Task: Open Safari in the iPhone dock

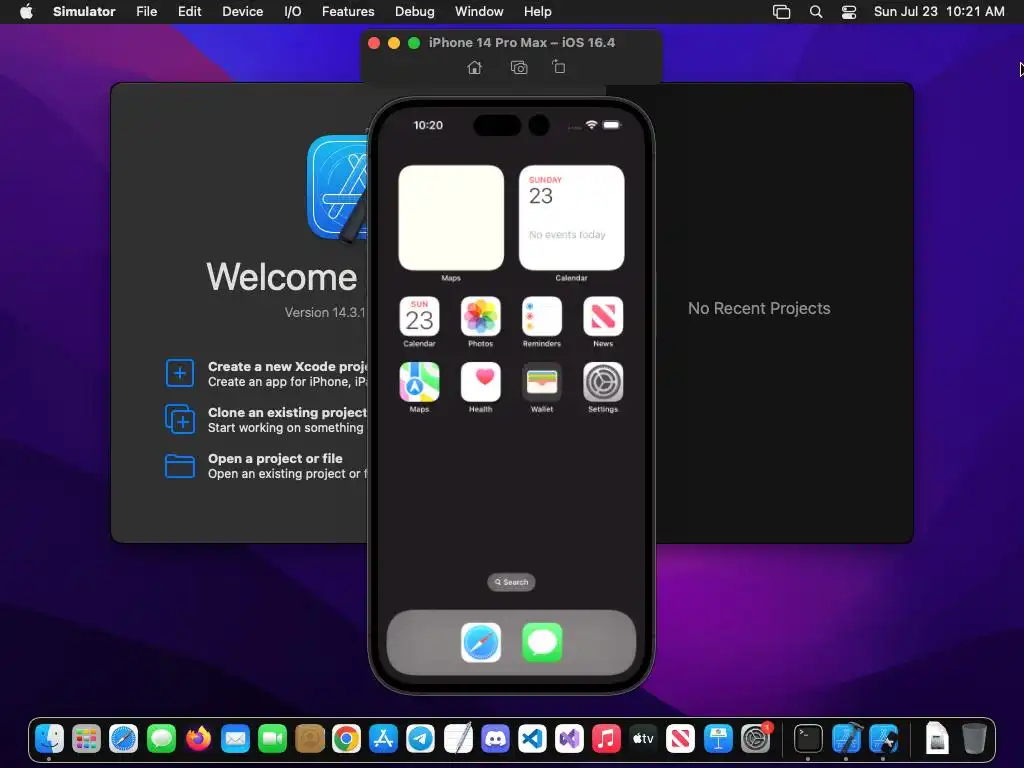Action: pyautogui.click(x=481, y=643)
